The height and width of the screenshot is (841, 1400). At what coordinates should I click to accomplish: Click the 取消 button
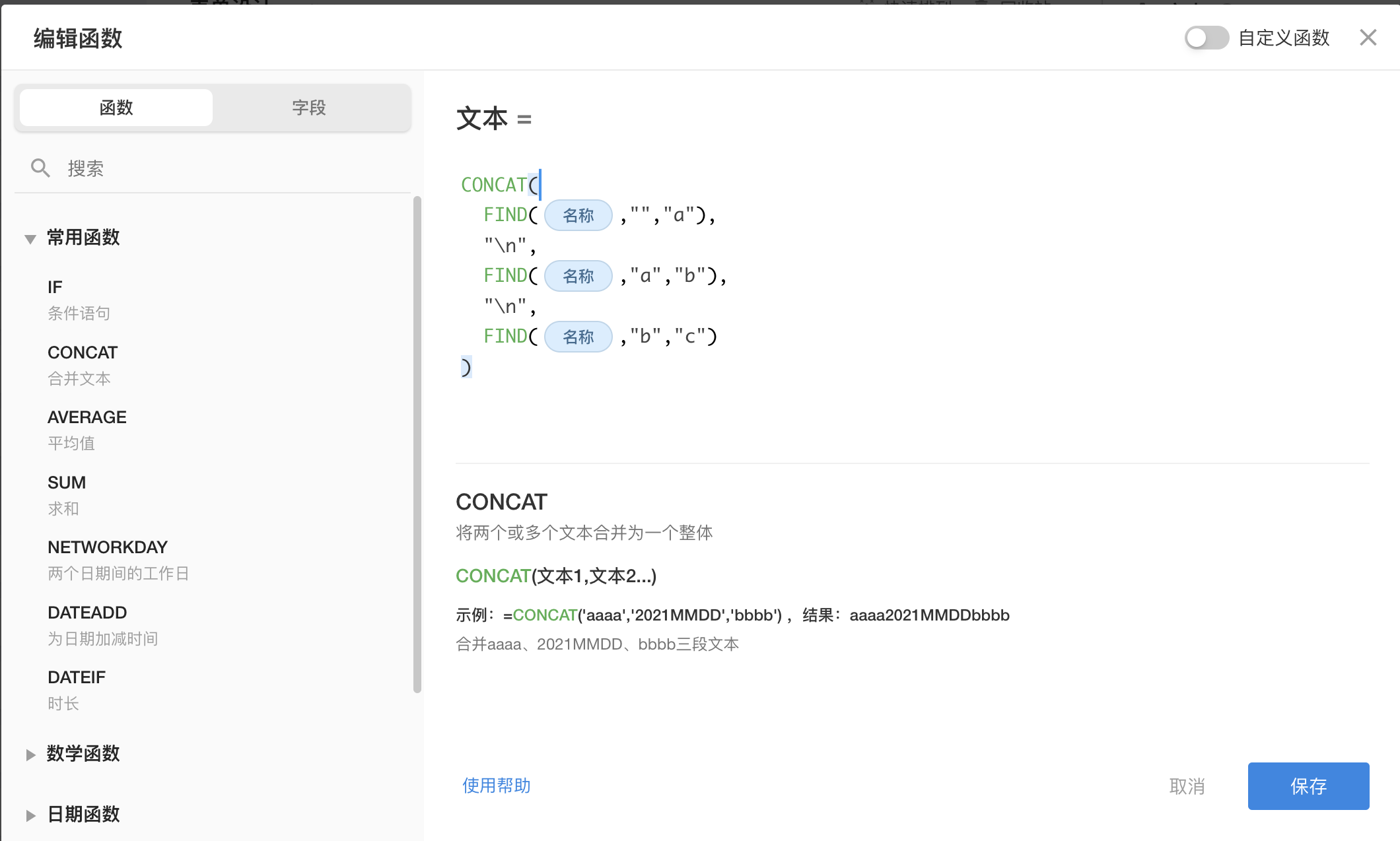tap(1187, 786)
